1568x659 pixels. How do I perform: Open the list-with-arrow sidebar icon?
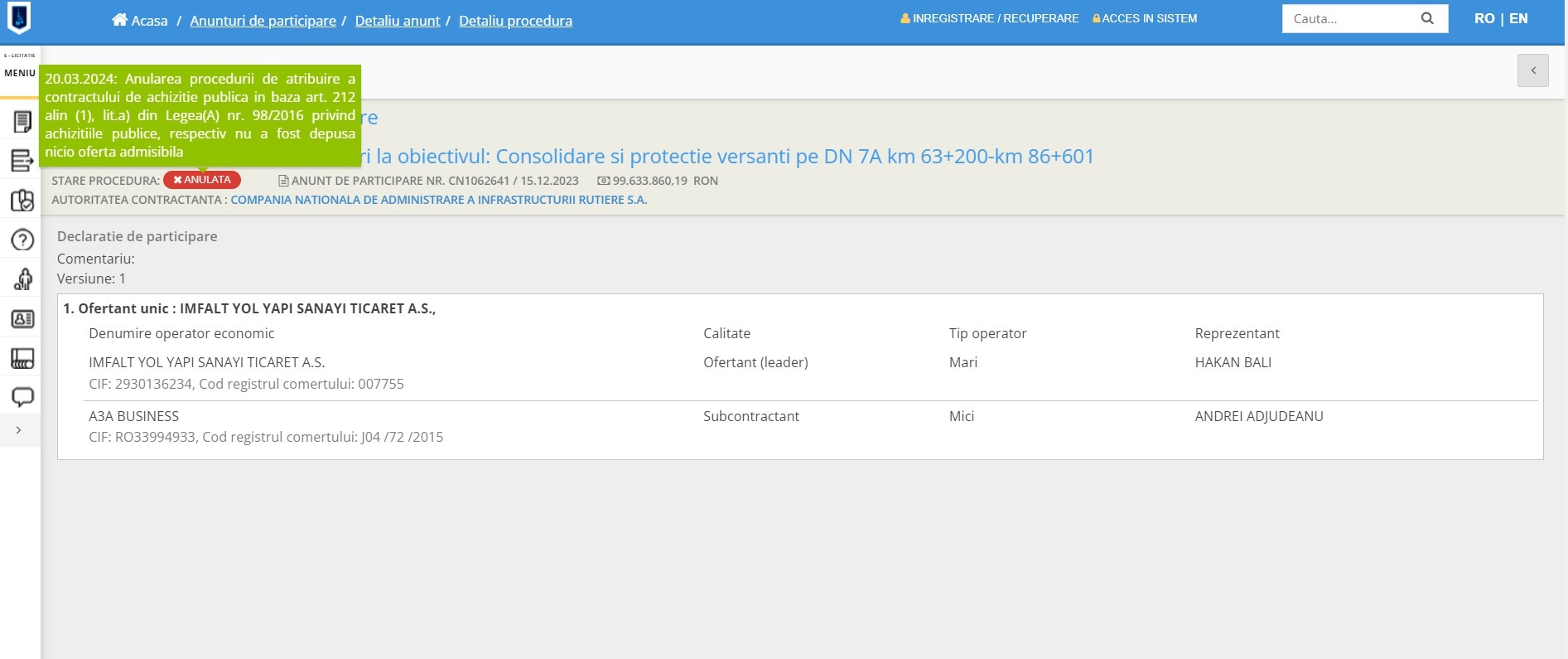point(22,161)
